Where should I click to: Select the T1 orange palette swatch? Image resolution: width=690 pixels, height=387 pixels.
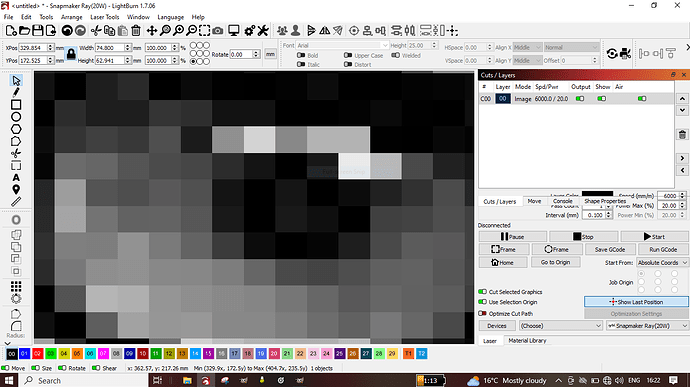[408, 353]
